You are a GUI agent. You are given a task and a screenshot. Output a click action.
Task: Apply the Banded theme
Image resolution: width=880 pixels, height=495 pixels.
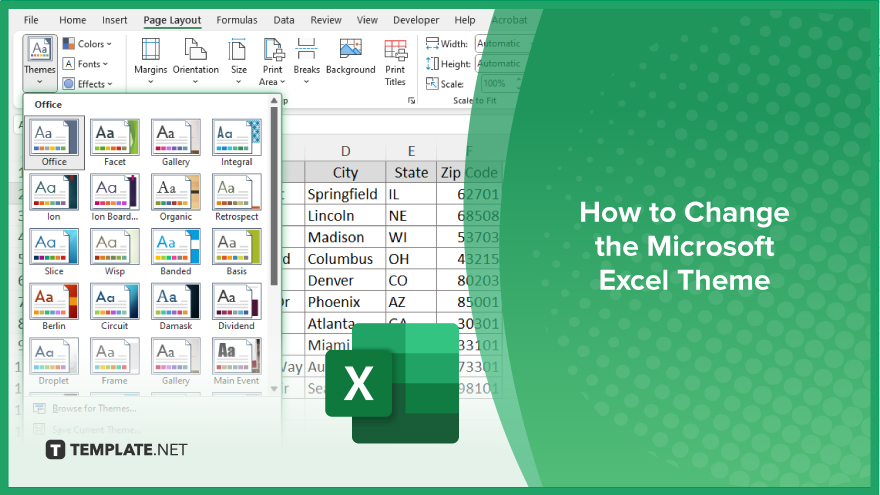pyautogui.click(x=176, y=252)
